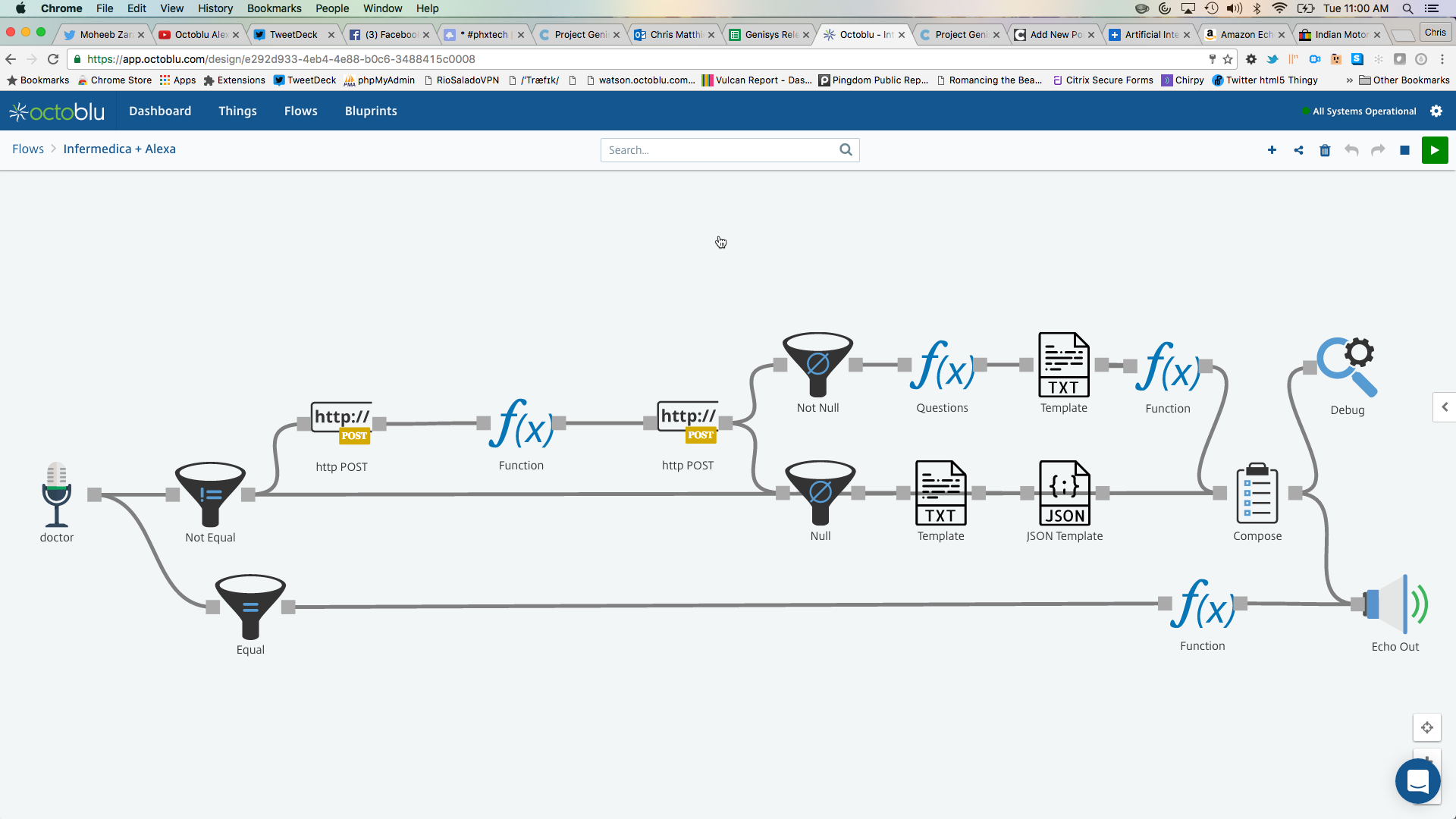The width and height of the screenshot is (1456, 819).
Task: Open the settings gear in header
Action: (1436, 111)
